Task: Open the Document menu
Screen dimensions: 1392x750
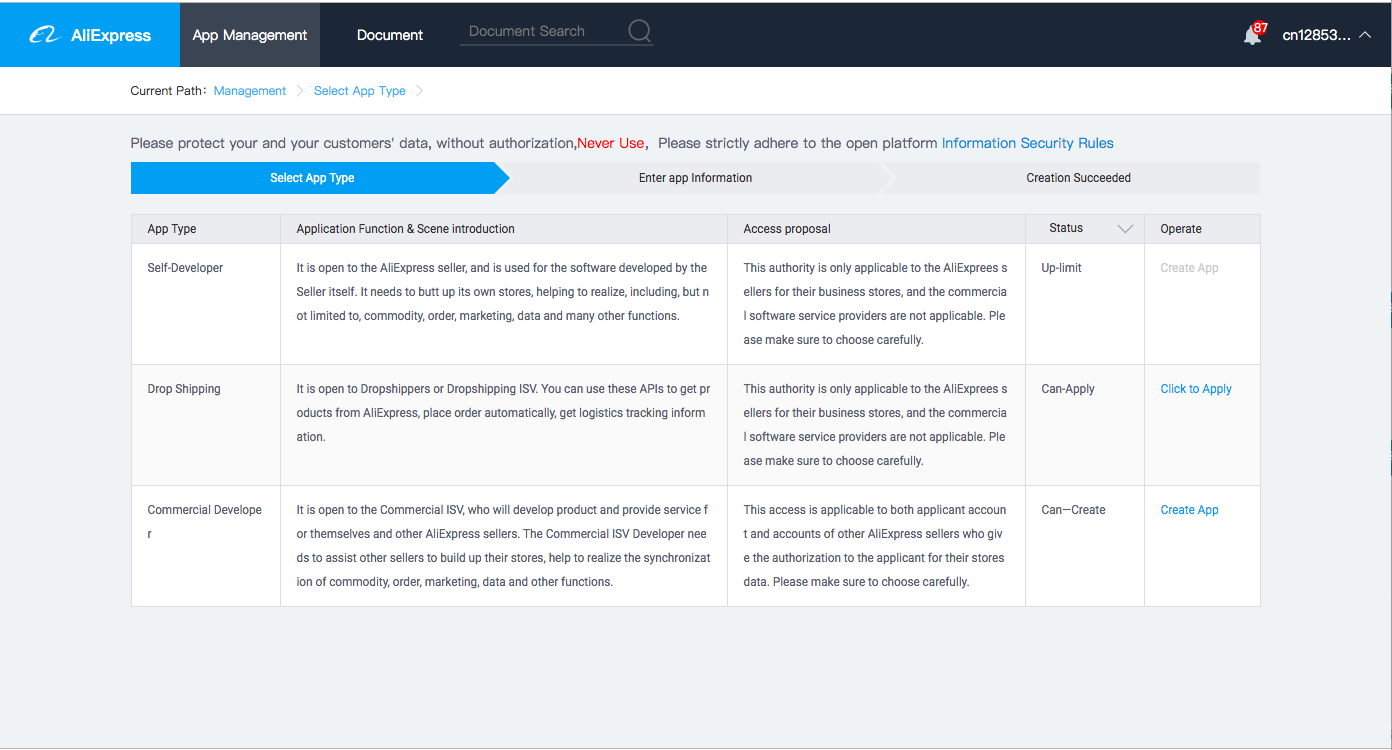Action: coord(390,35)
